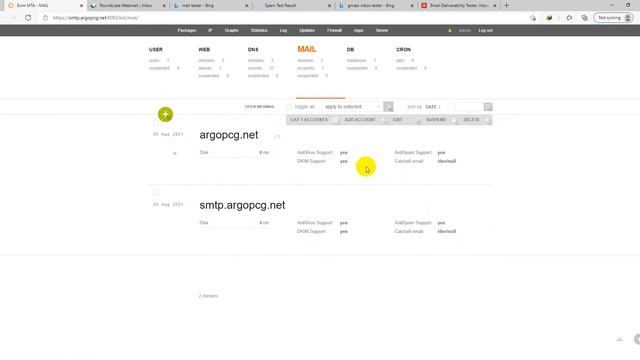Click the small icon next to argopcg.net title

(277, 136)
